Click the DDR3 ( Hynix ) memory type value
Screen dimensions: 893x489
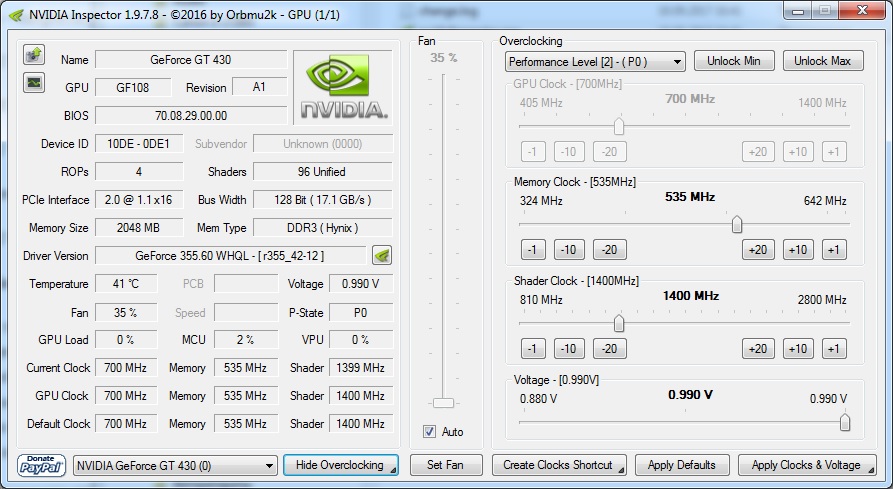point(322,228)
